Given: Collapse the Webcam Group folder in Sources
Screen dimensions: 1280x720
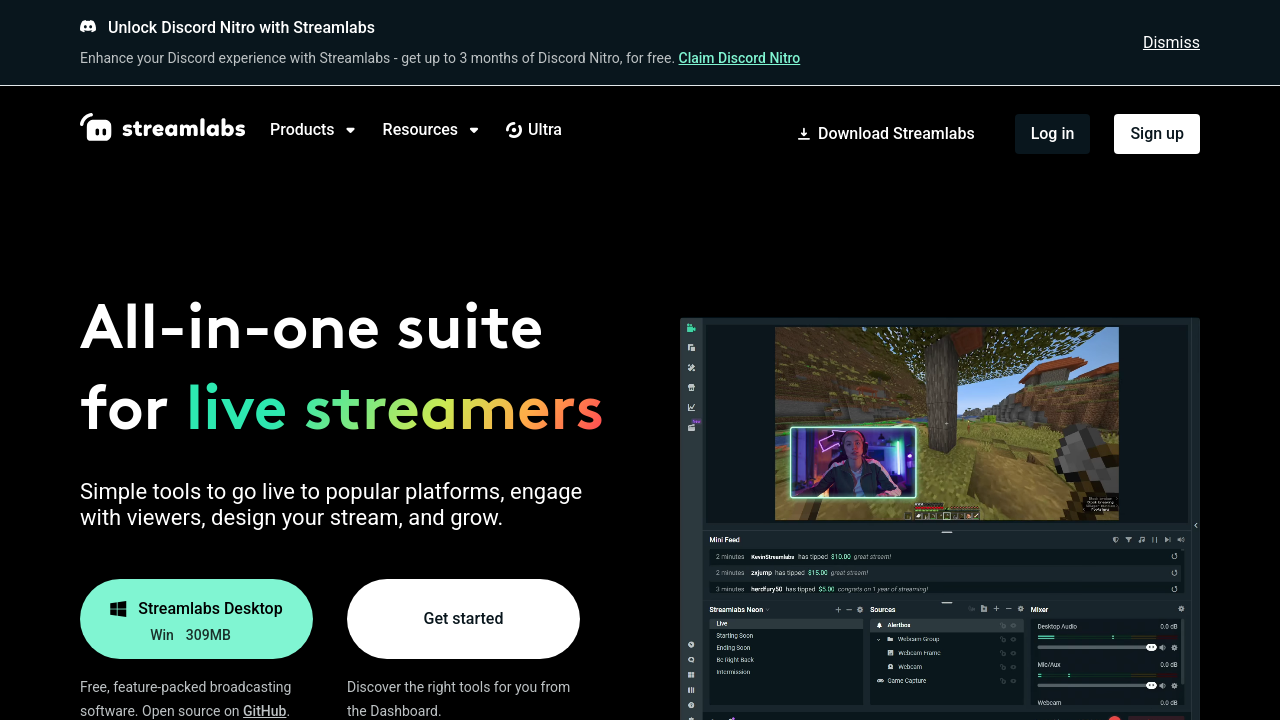Looking at the screenshot, I should [x=879, y=639].
